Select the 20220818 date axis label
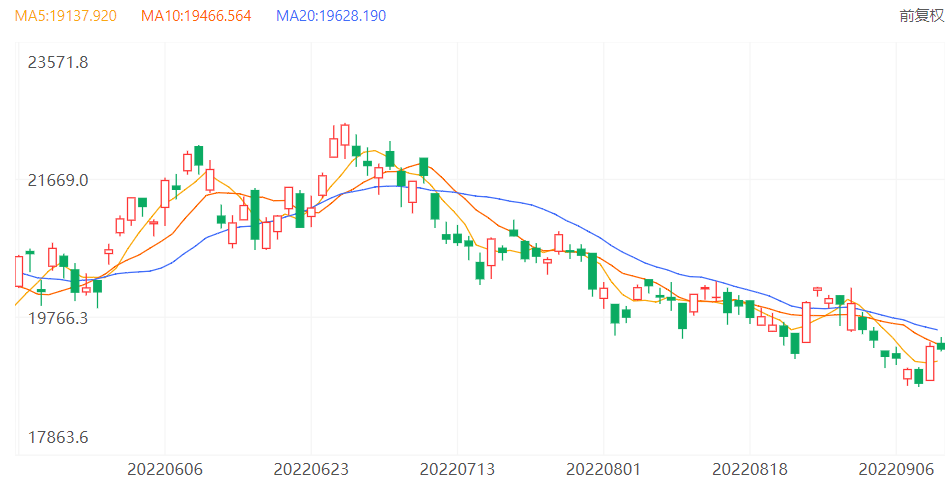 (749, 469)
